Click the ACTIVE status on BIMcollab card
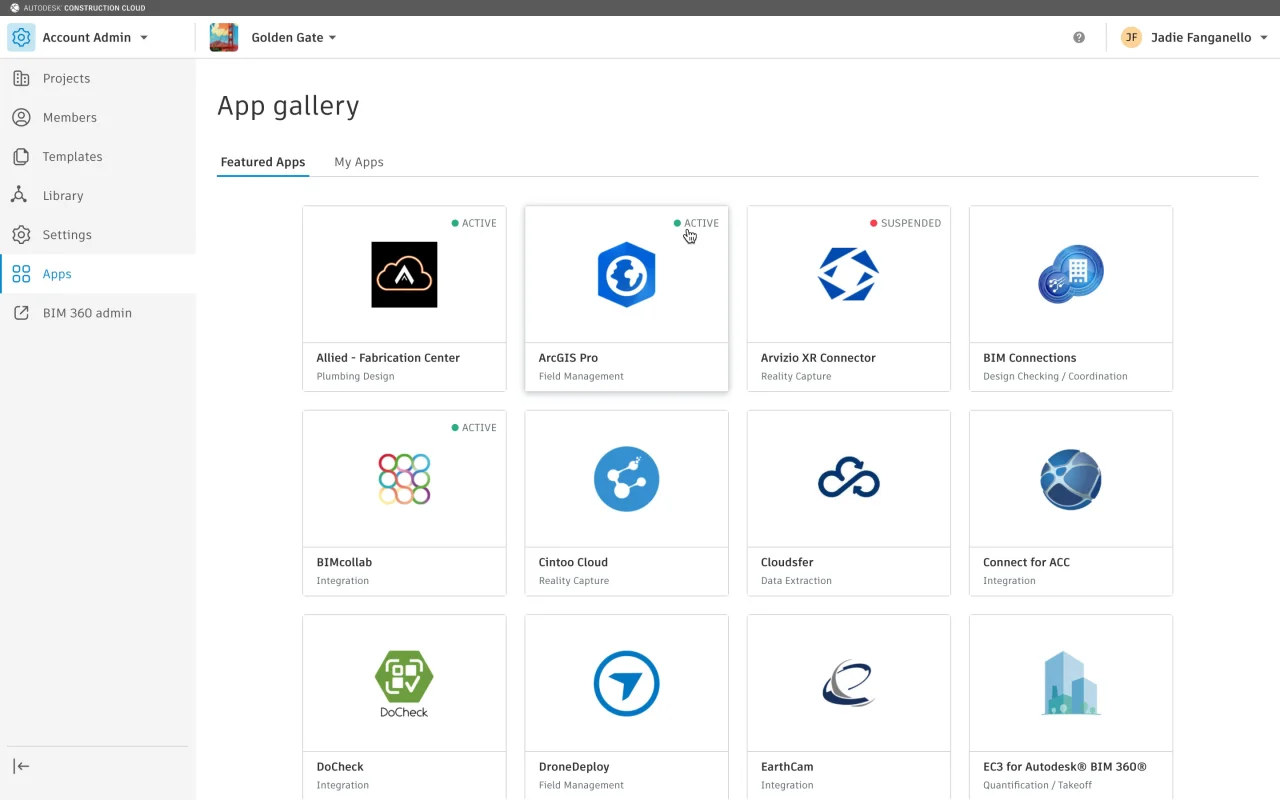The height and width of the screenshot is (800, 1280). [474, 427]
